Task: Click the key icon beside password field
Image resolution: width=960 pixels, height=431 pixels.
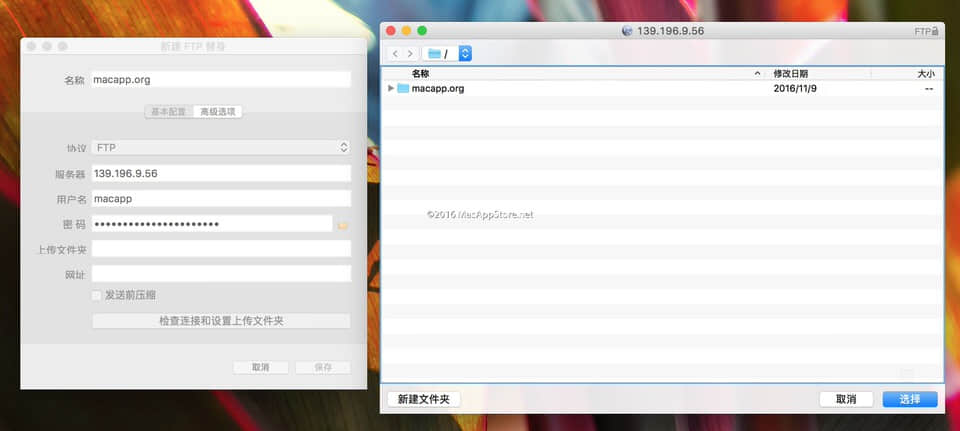Action: pyautogui.click(x=343, y=225)
